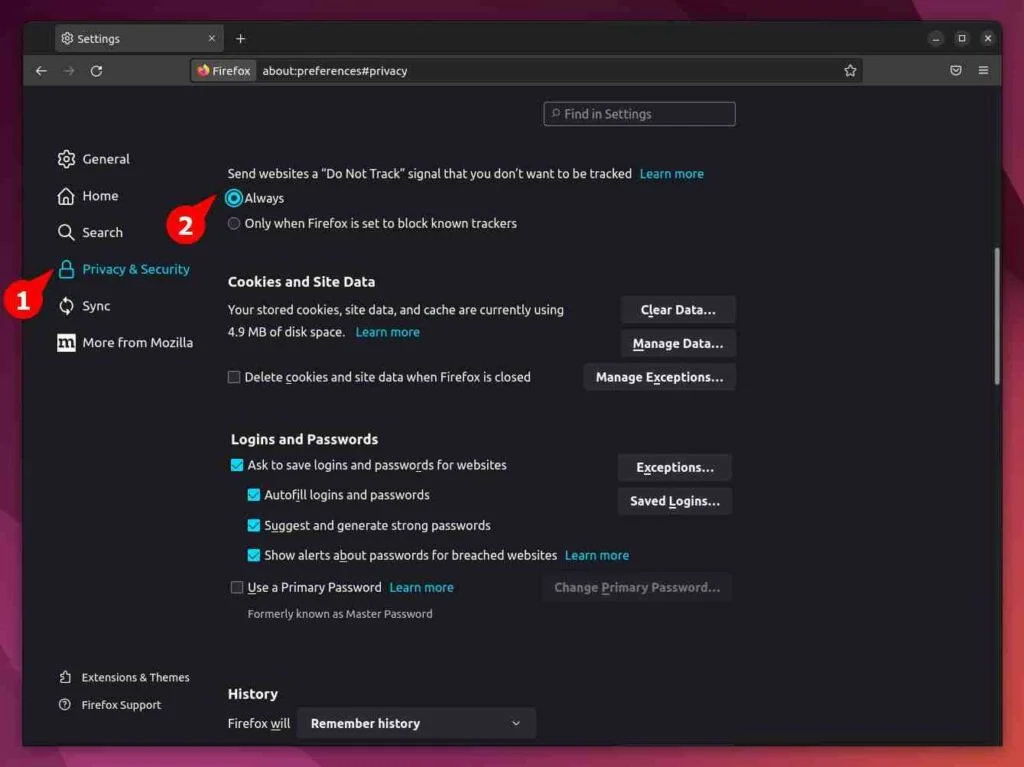Click the 'Formerly known as Master Password' text
This screenshot has height=767, width=1024.
[340, 614]
